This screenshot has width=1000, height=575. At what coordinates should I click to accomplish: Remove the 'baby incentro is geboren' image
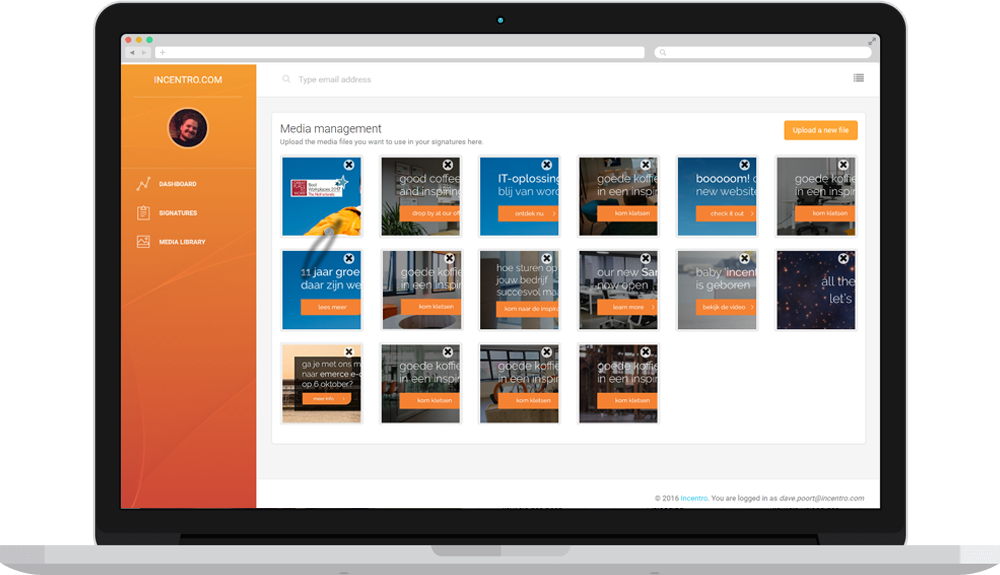[744, 258]
